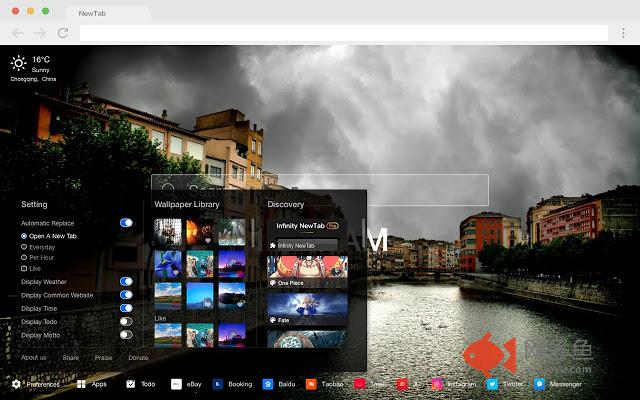
Task: Turn off the Automatic Replace toggle
Action: (x=126, y=223)
